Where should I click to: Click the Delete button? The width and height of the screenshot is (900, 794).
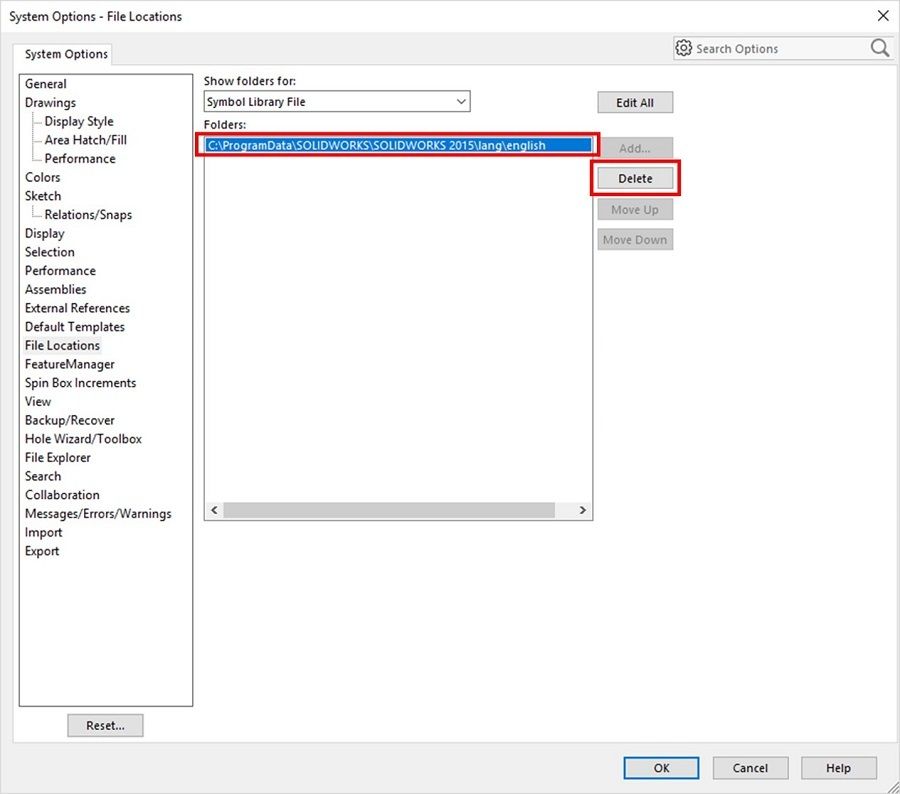[635, 179]
